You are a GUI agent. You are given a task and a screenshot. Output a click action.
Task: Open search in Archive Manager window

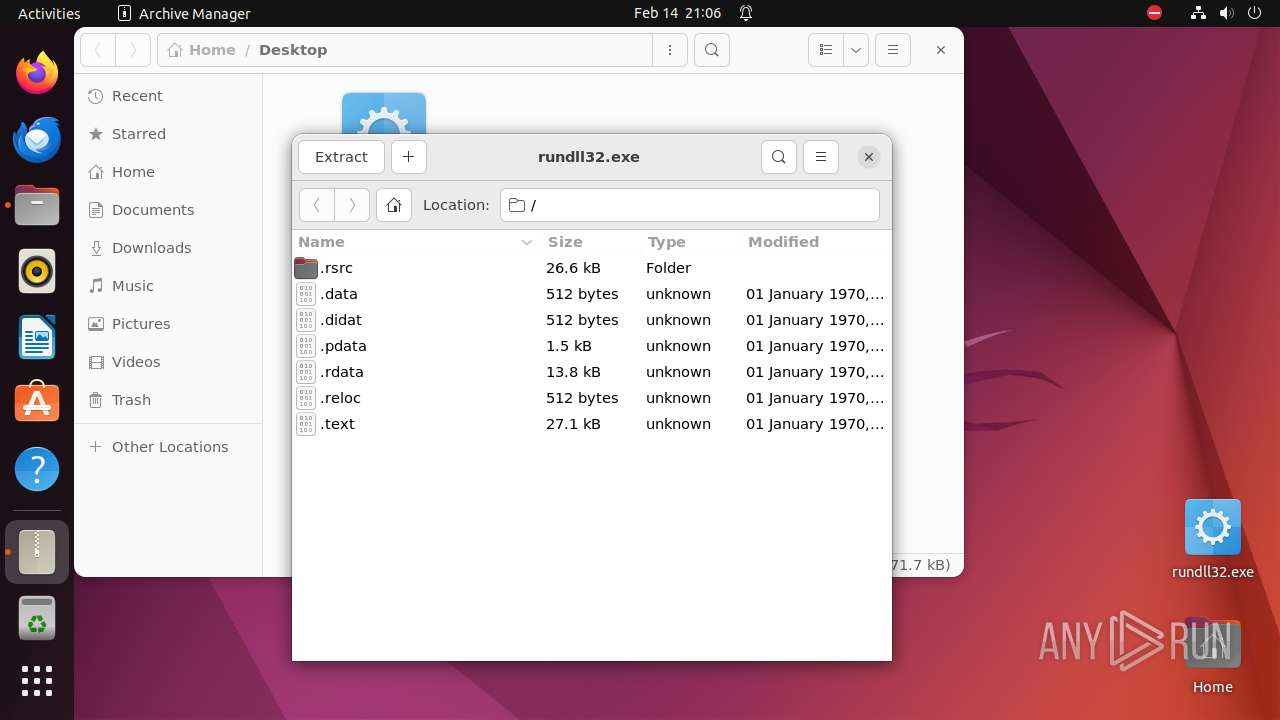[x=779, y=157]
